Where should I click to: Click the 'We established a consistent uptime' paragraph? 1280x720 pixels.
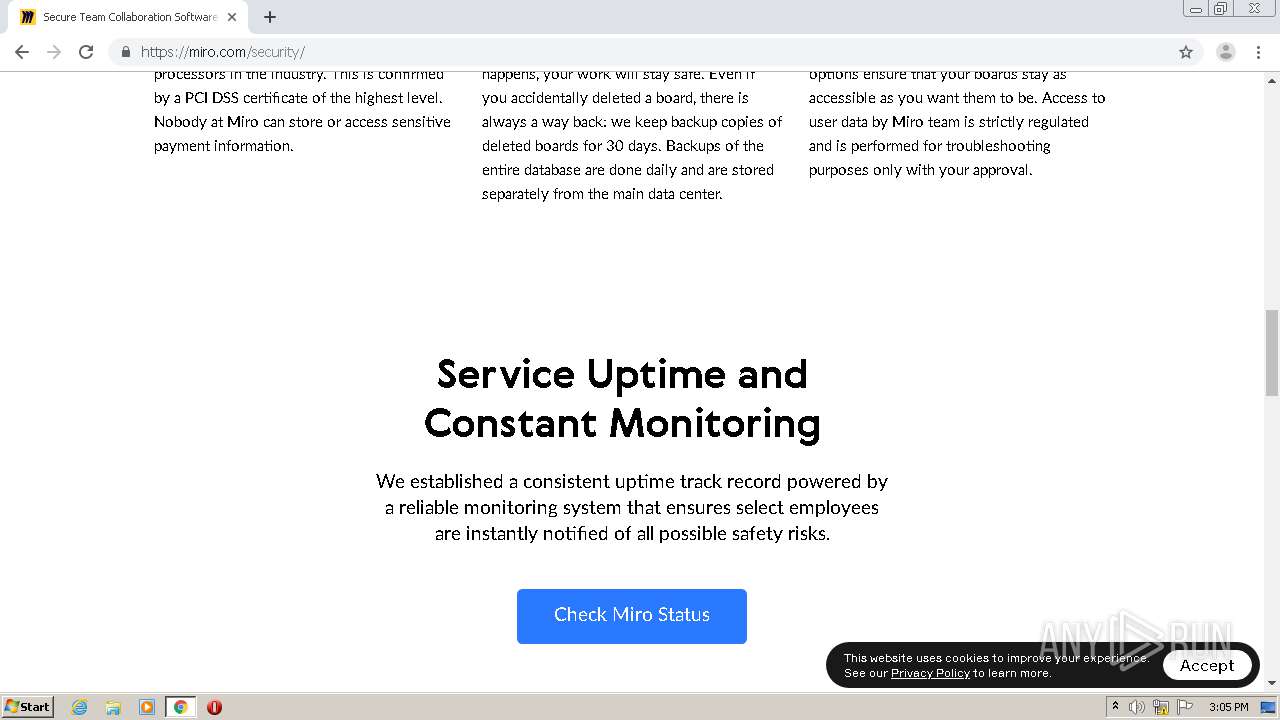tap(632, 507)
